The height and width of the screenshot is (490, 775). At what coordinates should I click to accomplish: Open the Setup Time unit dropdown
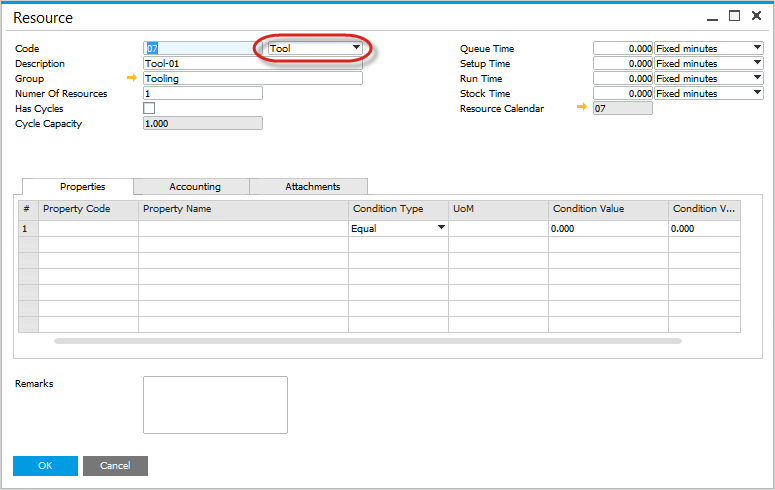709,63
